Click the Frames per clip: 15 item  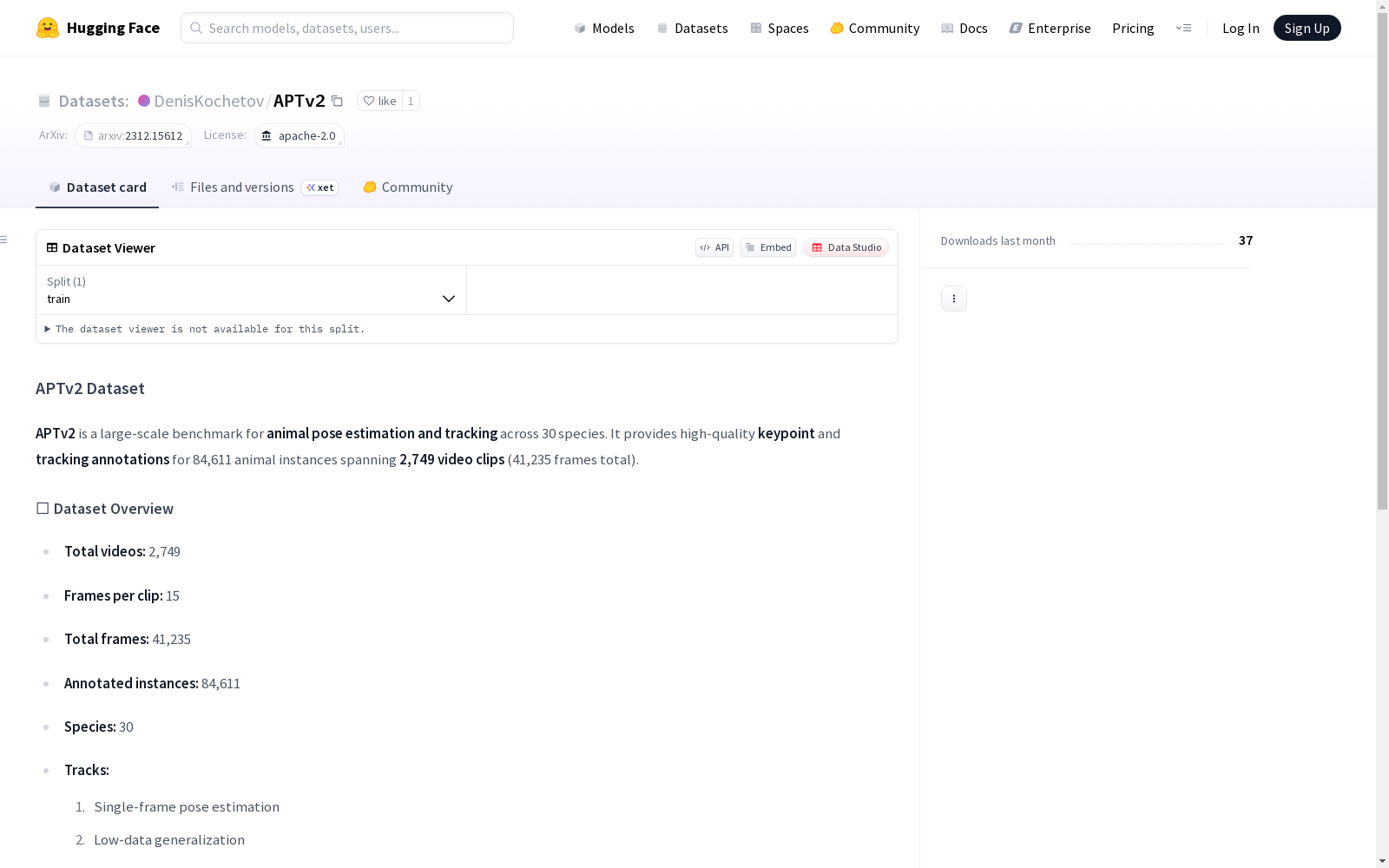122,595
